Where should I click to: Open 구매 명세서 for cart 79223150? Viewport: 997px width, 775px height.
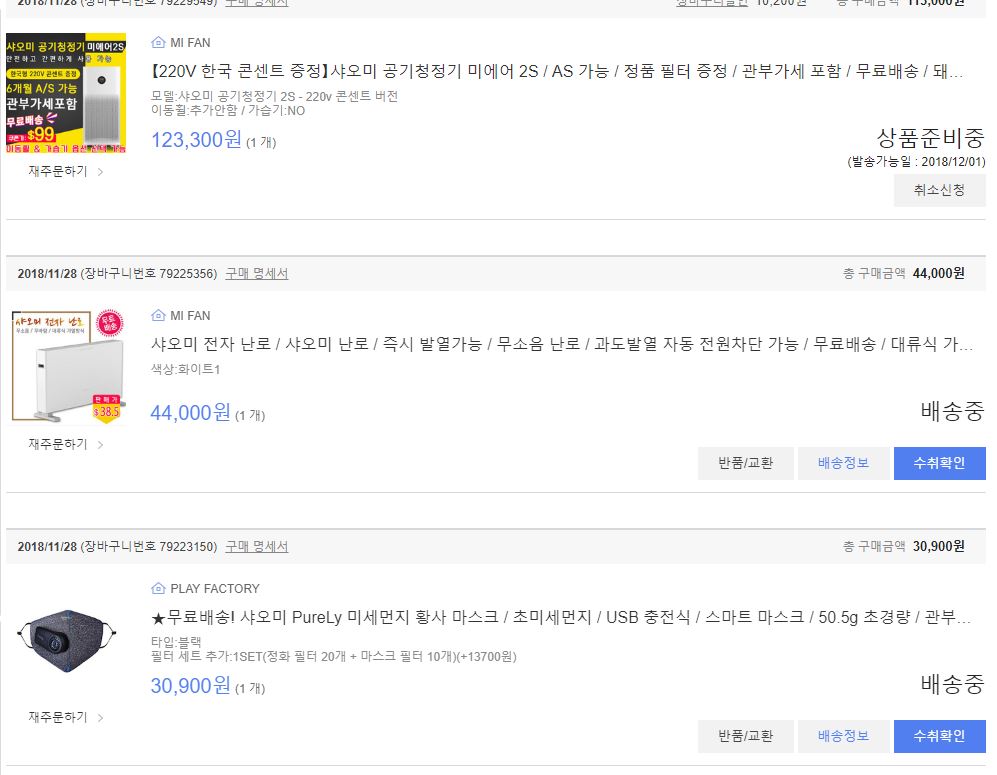(x=257, y=547)
